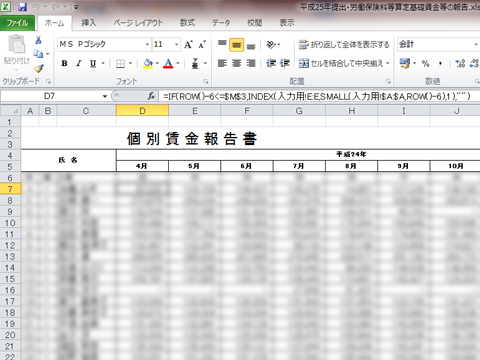The height and width of the screenshot is (360, 480).
Task: Open the ファイル tab
Action: tap(17, 23)
